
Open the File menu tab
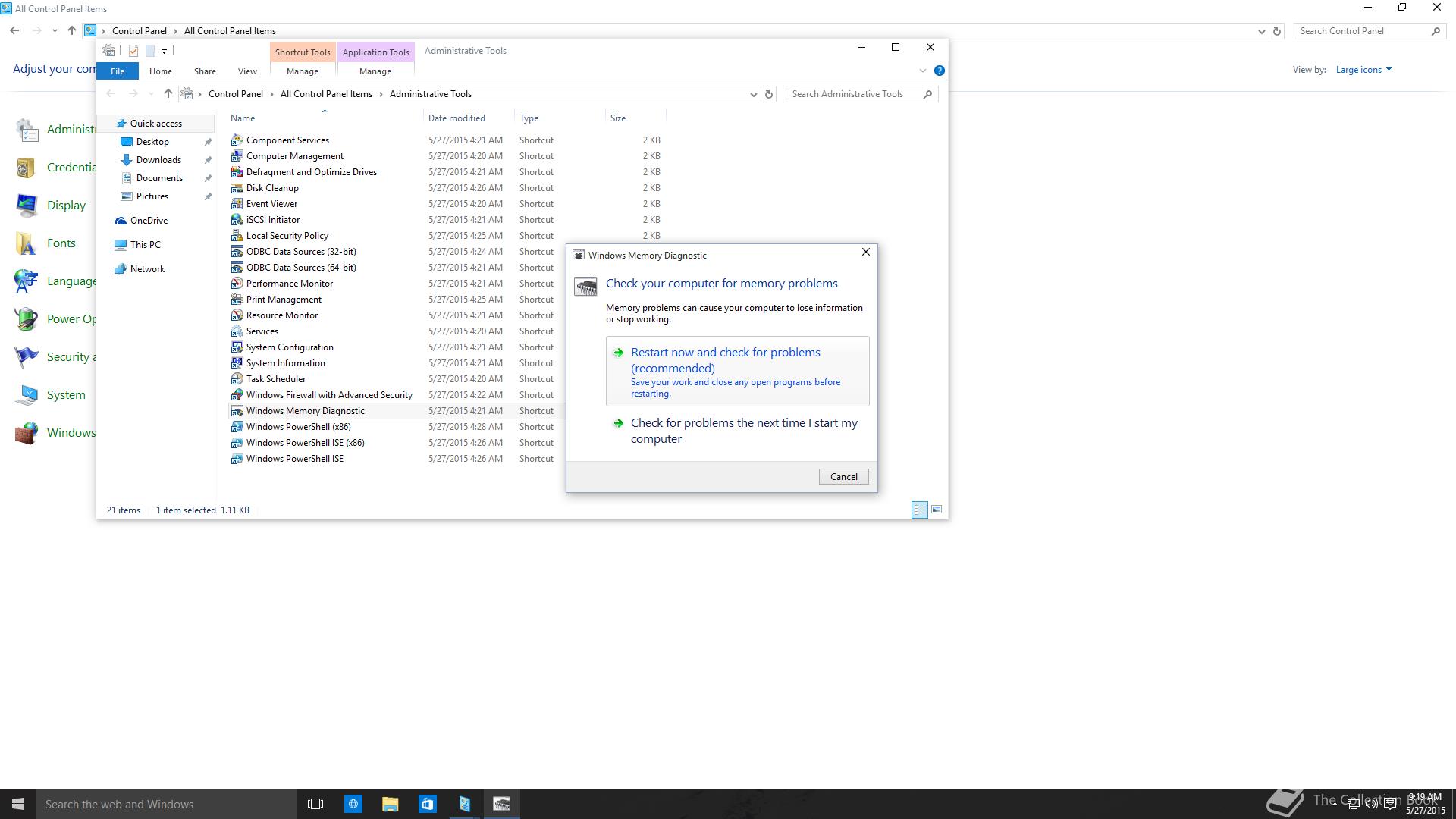(118, 71)
